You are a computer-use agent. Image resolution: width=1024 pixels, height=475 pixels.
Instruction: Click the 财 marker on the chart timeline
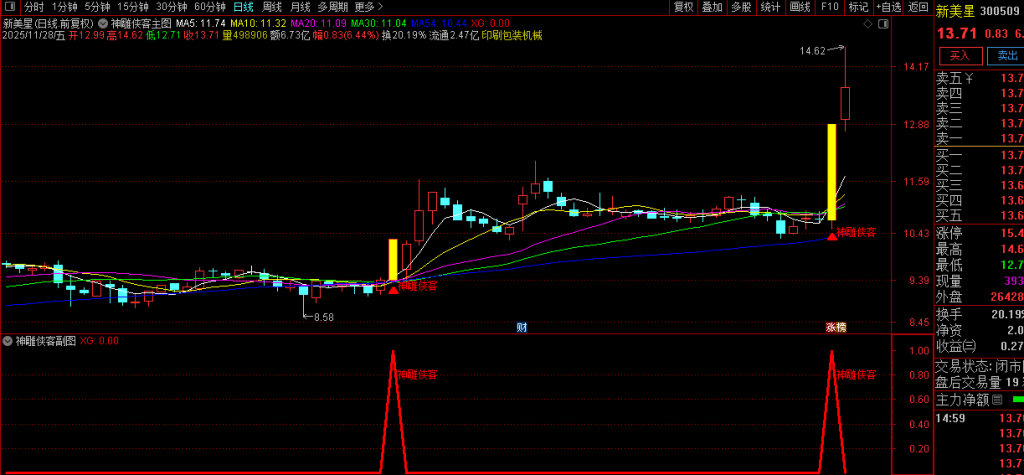coord(521,327)
